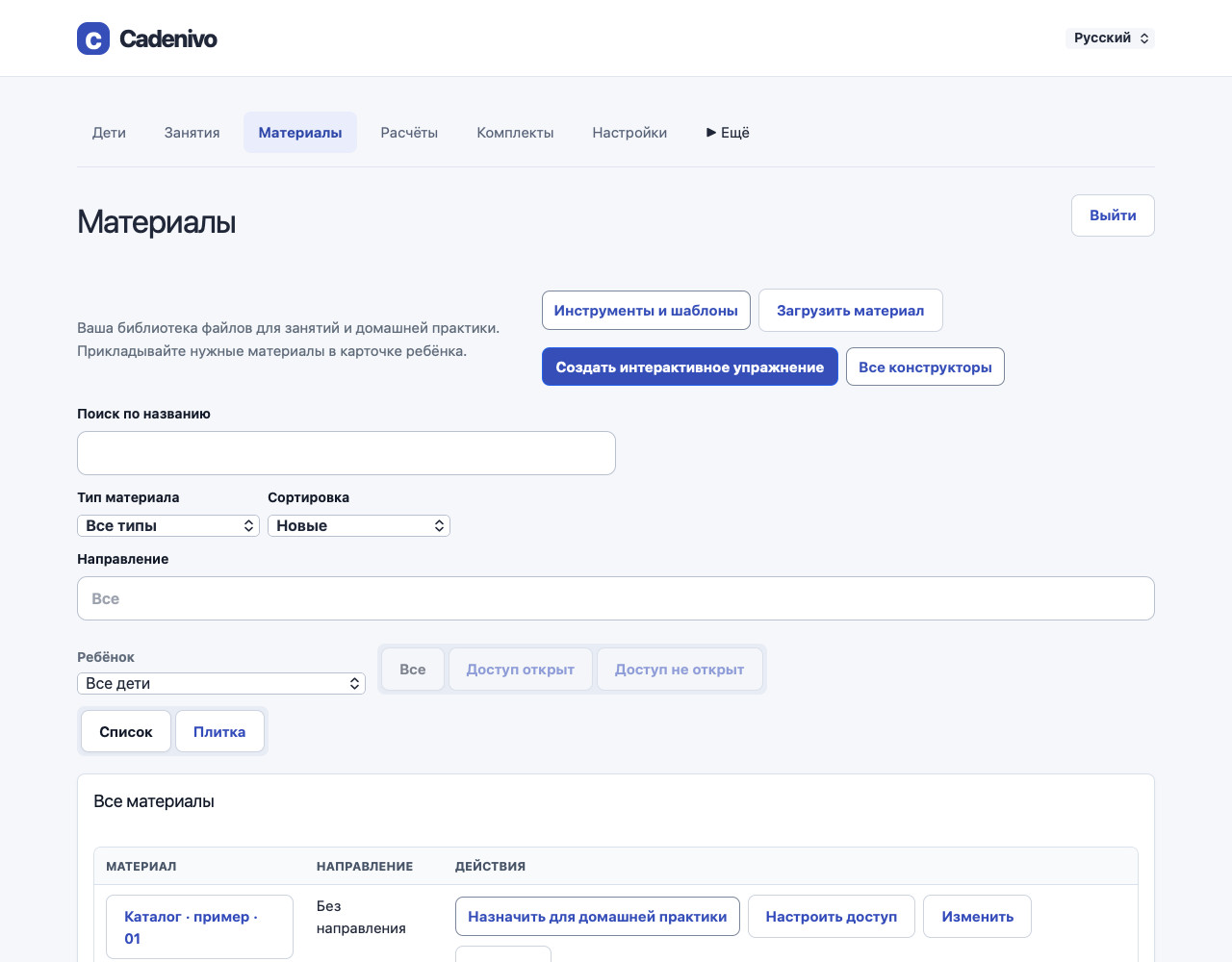Click Создать интерактивное упражнение
The width and height of the screenshot is (1232, 962).
point(690,367)
